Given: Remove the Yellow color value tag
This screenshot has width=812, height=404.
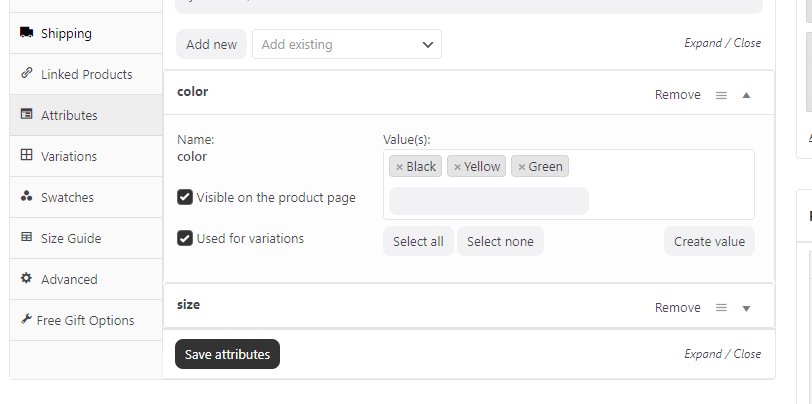Looking at the screenshot, I should pyautogui.click(x=457, y=167).
